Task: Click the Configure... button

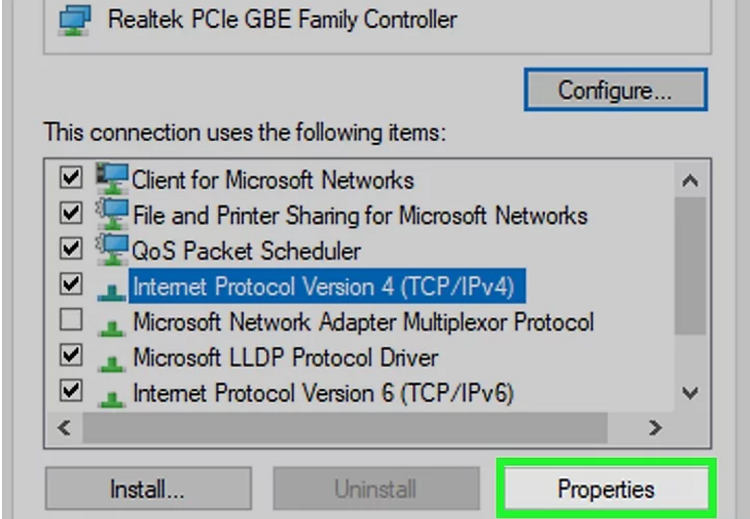Action: pyautogui.click(x=616, y=90)
